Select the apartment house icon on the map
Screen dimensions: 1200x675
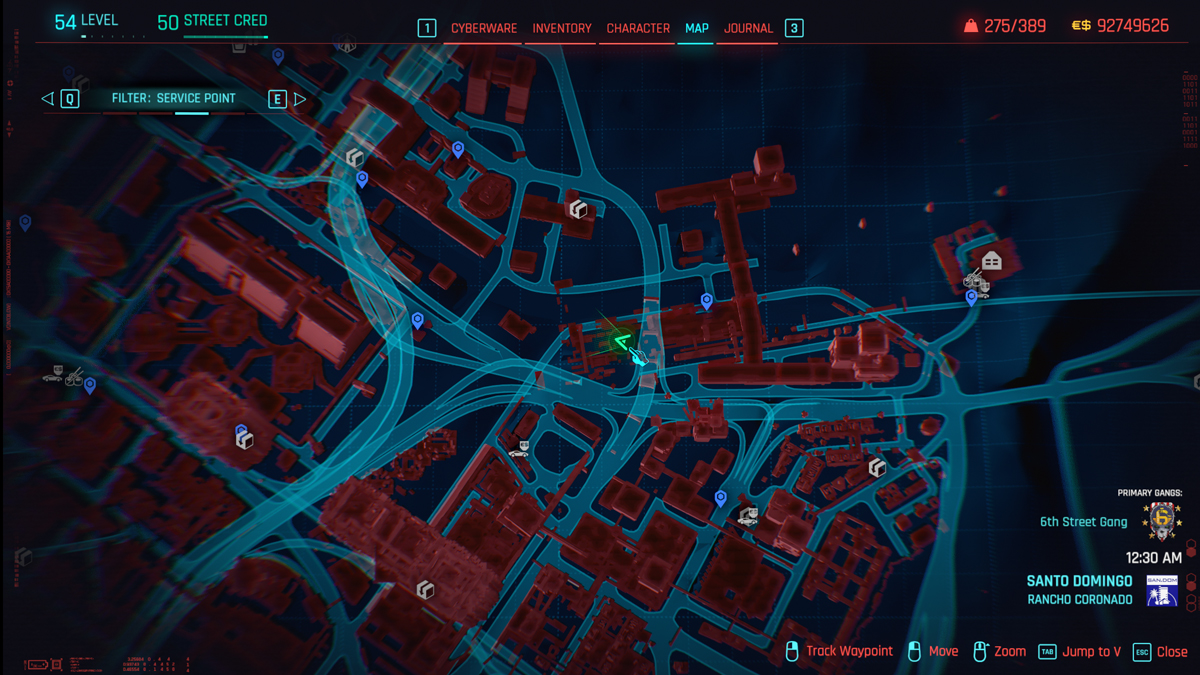click(x=991, y=261)
